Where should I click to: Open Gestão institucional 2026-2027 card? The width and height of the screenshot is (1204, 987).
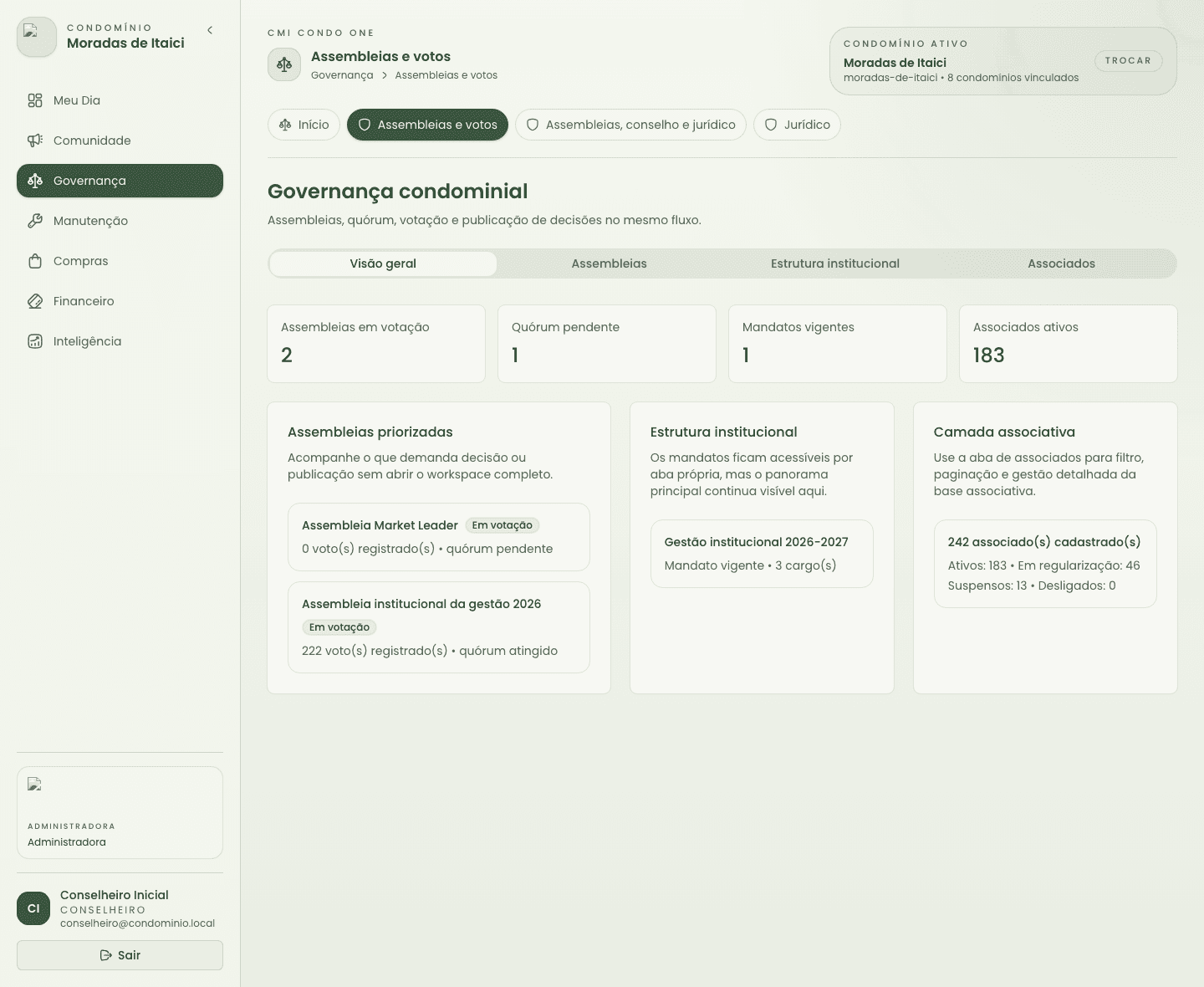[x=762, y=554]
